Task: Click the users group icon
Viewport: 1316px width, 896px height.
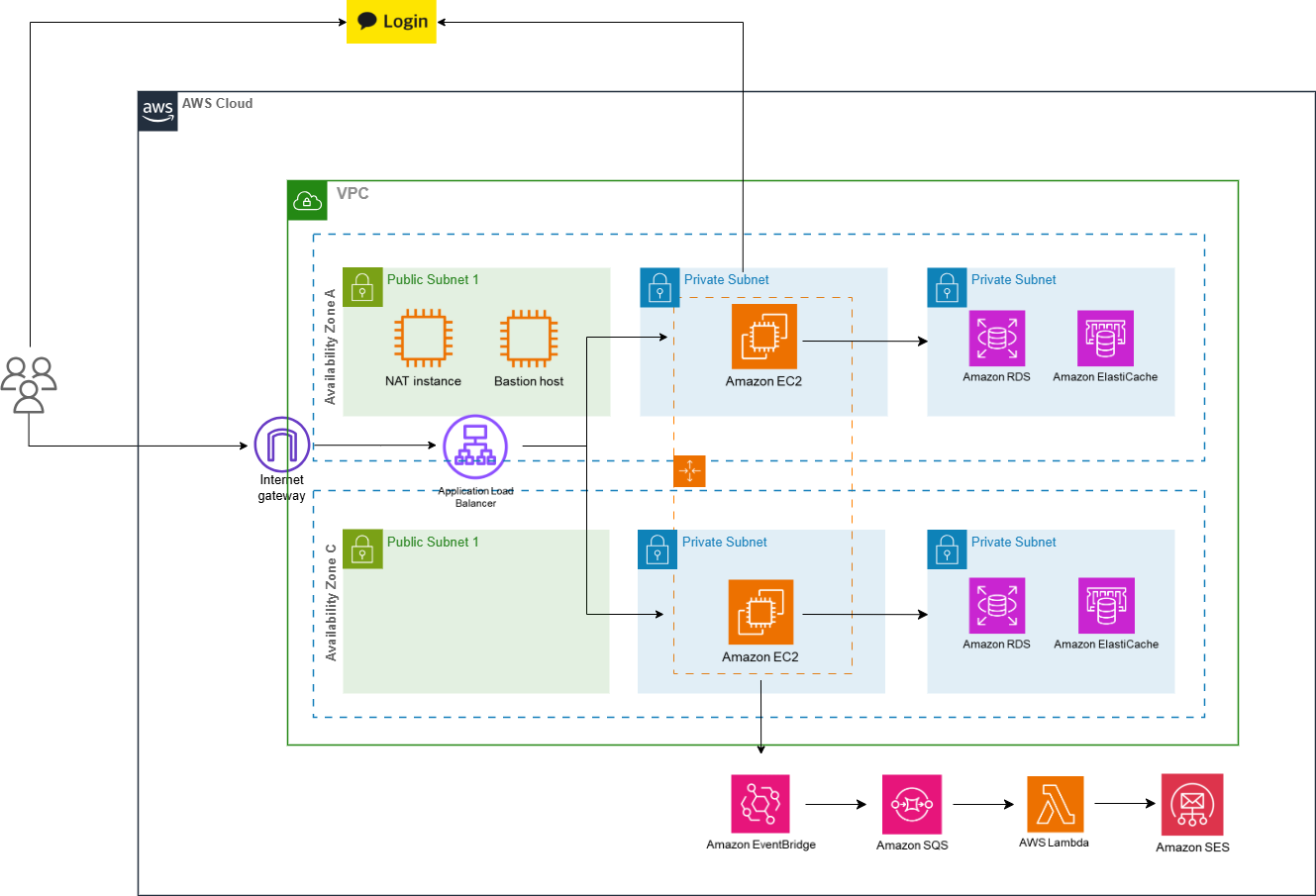Action: click(x=29, y=384)
